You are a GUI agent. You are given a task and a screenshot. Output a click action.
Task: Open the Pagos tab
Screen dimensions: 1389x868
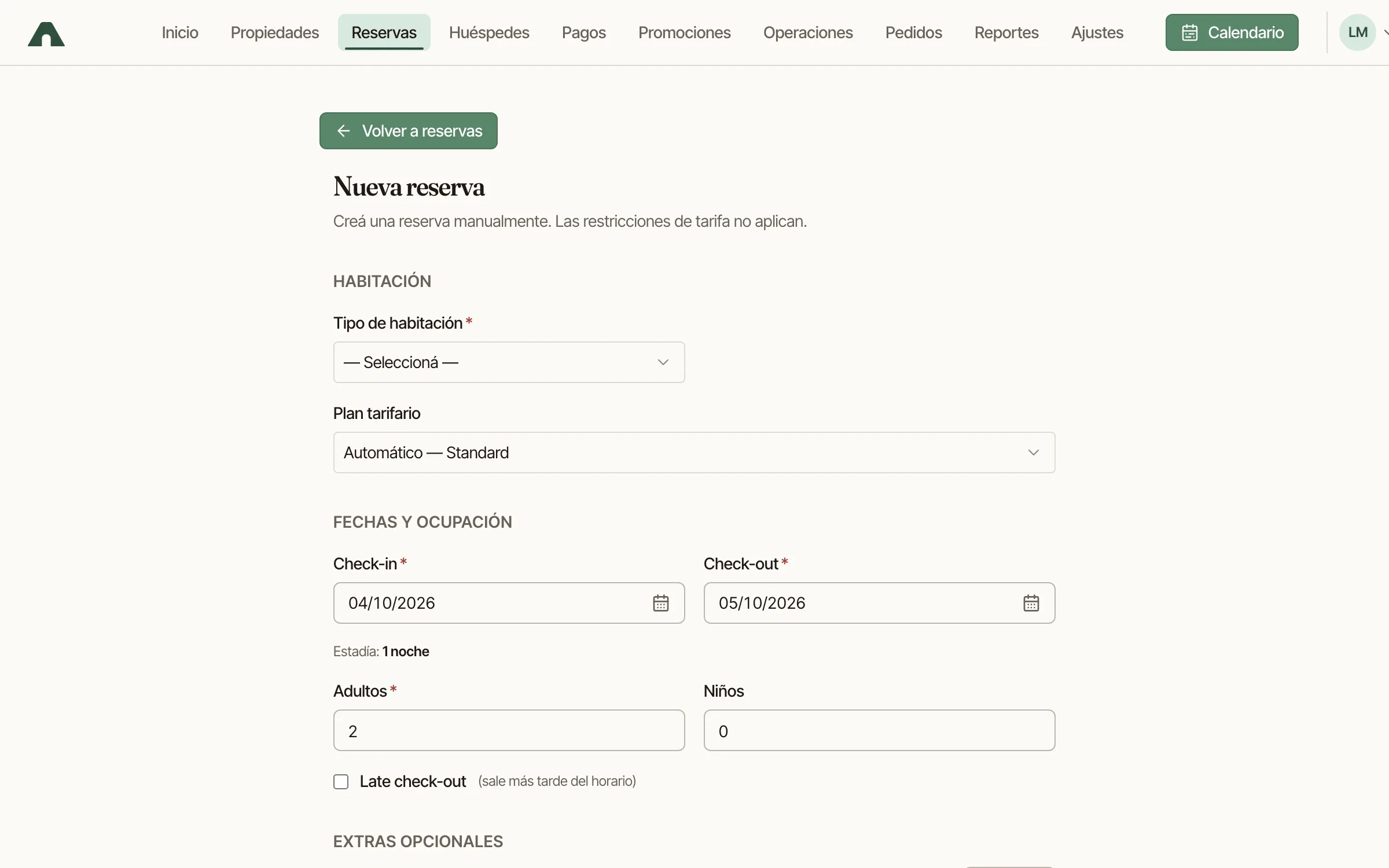[583, 32]
